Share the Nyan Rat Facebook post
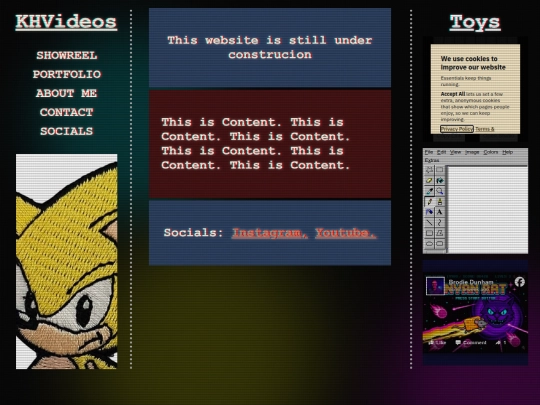 coord(501,343)
